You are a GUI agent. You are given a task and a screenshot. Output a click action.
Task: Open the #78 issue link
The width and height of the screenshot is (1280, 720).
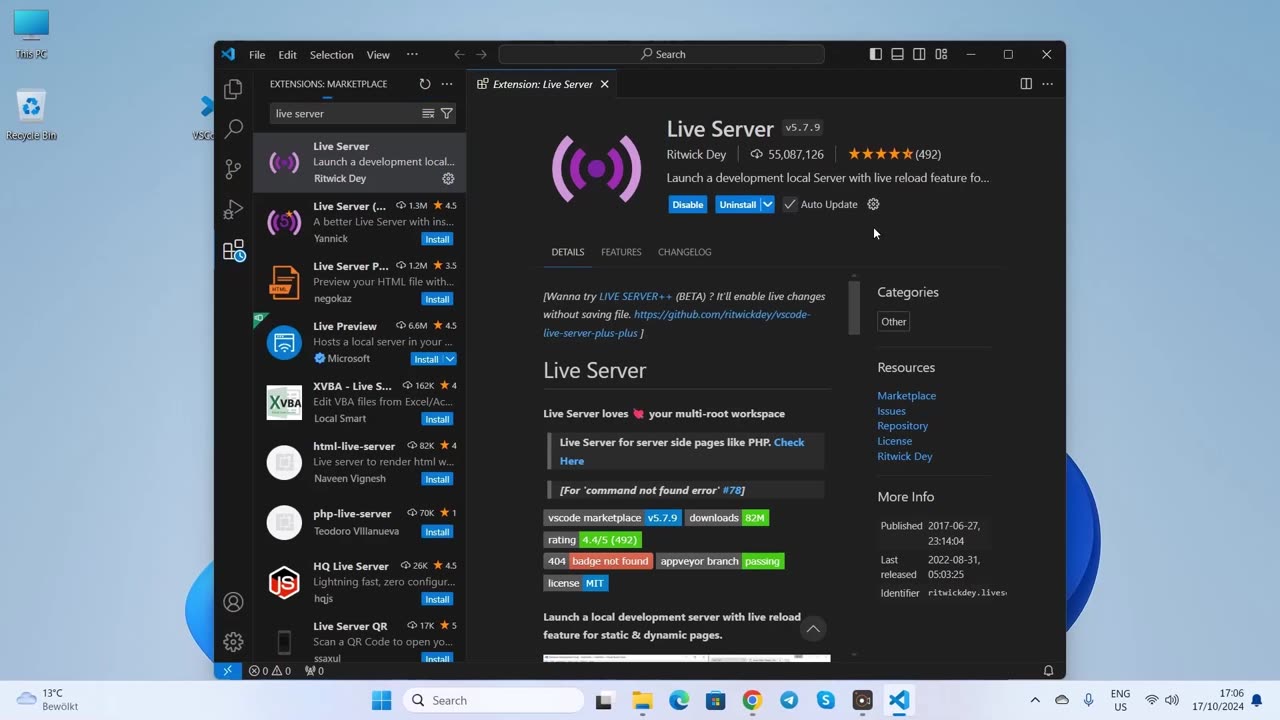[731, 490]
